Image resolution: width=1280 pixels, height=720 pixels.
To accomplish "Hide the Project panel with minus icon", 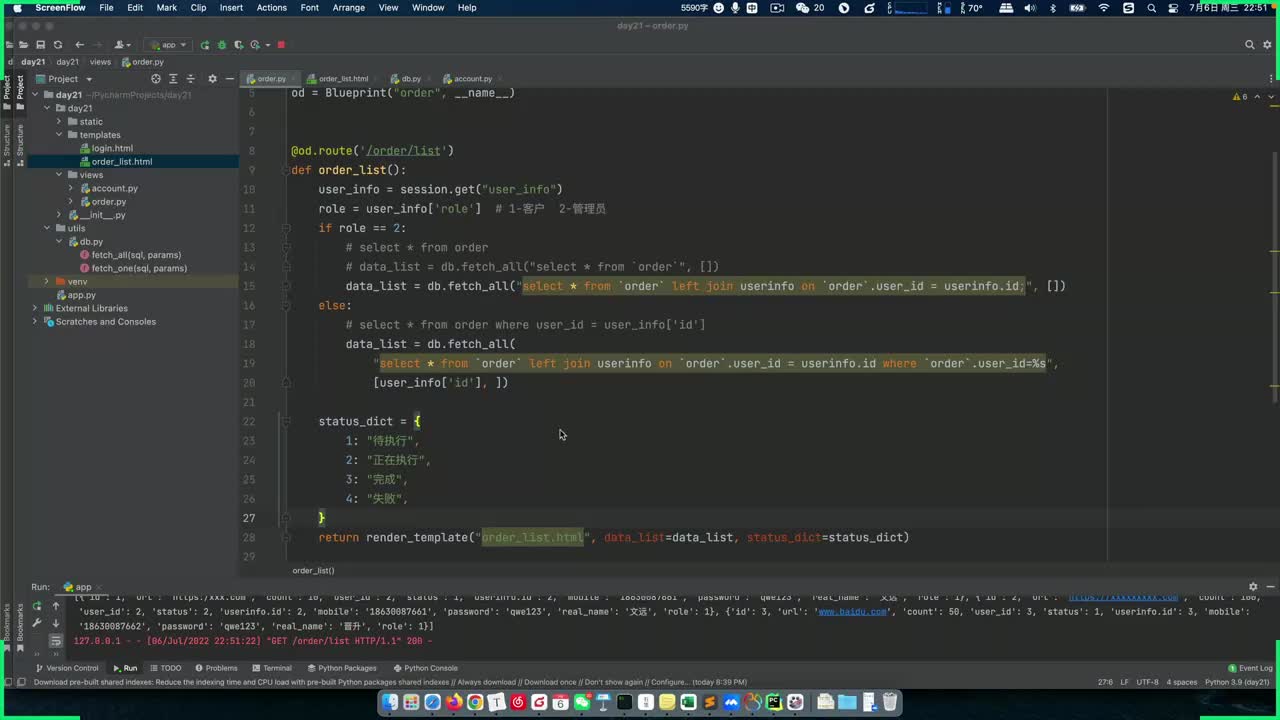I will click(x=229, y=79).
